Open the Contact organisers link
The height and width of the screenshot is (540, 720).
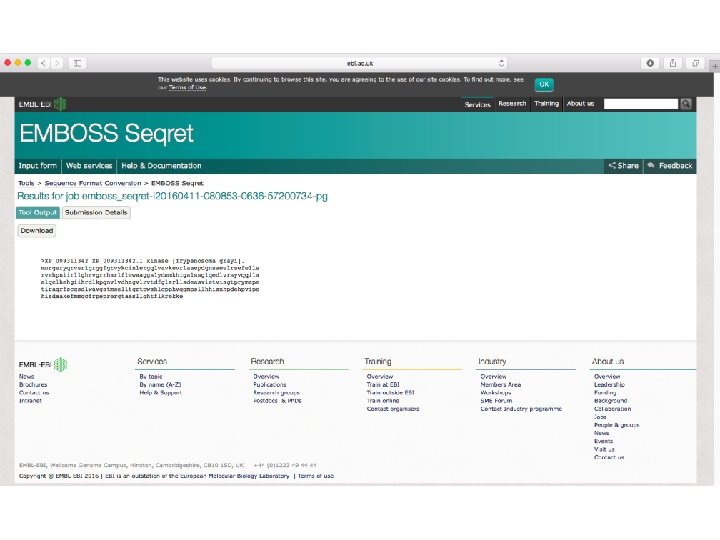coord(393,409)
